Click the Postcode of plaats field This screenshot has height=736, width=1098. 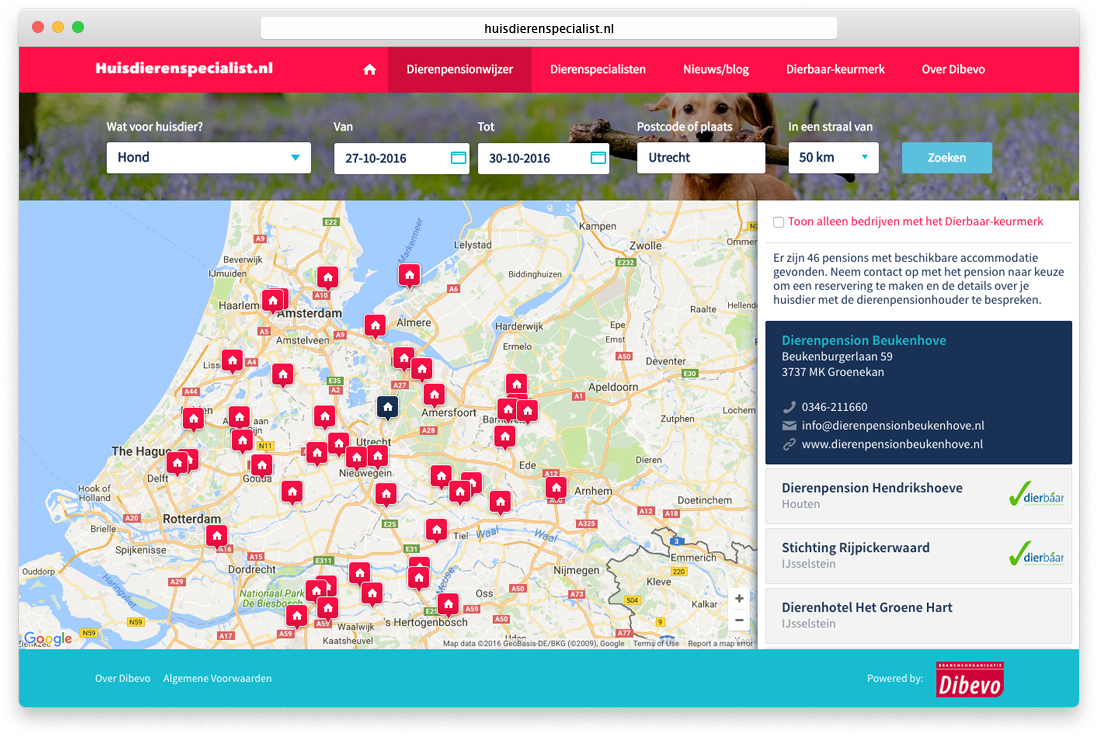click(701, 158)
